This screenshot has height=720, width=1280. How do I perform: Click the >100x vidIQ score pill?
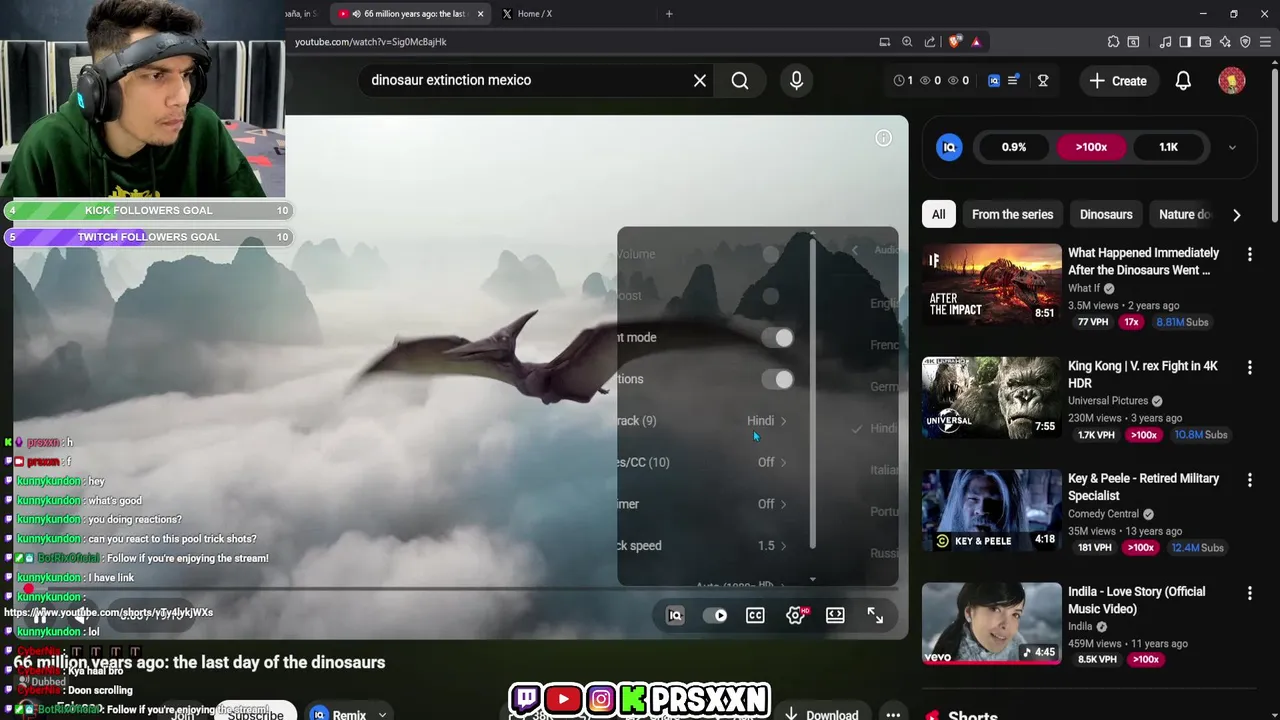click(x=1091, y=147)
